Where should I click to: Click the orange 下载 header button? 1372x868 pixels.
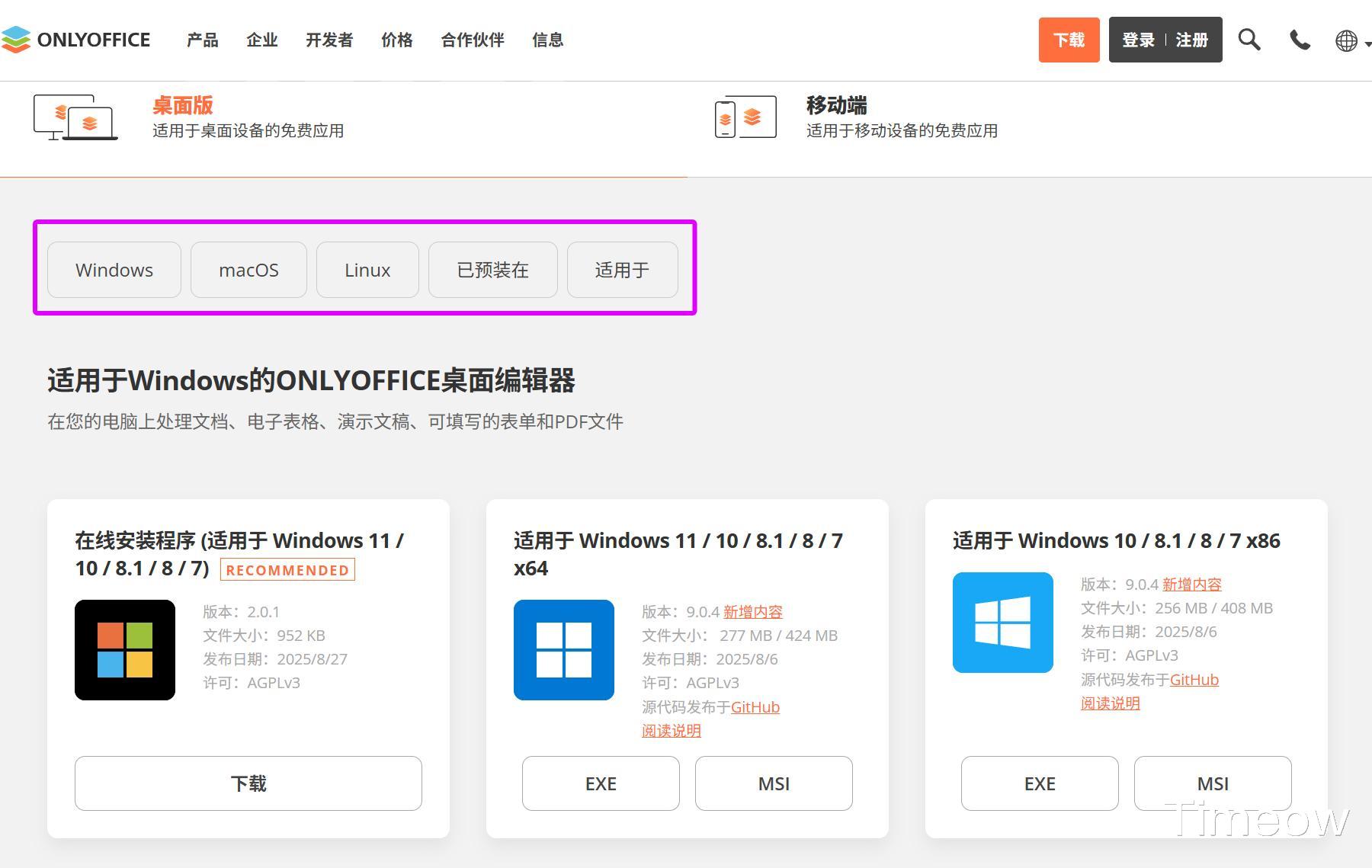click(x=1069, y=40)
